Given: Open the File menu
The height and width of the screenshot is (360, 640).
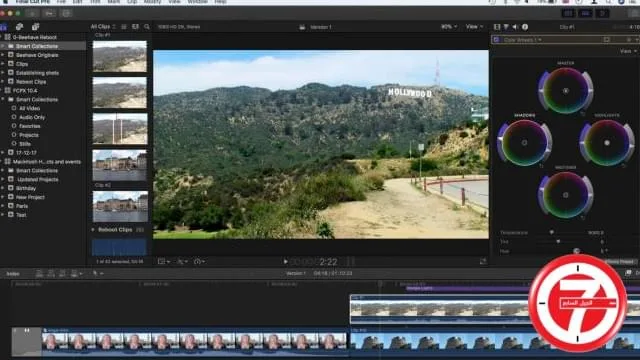Looking at the screenshot, I should (61, 2).
